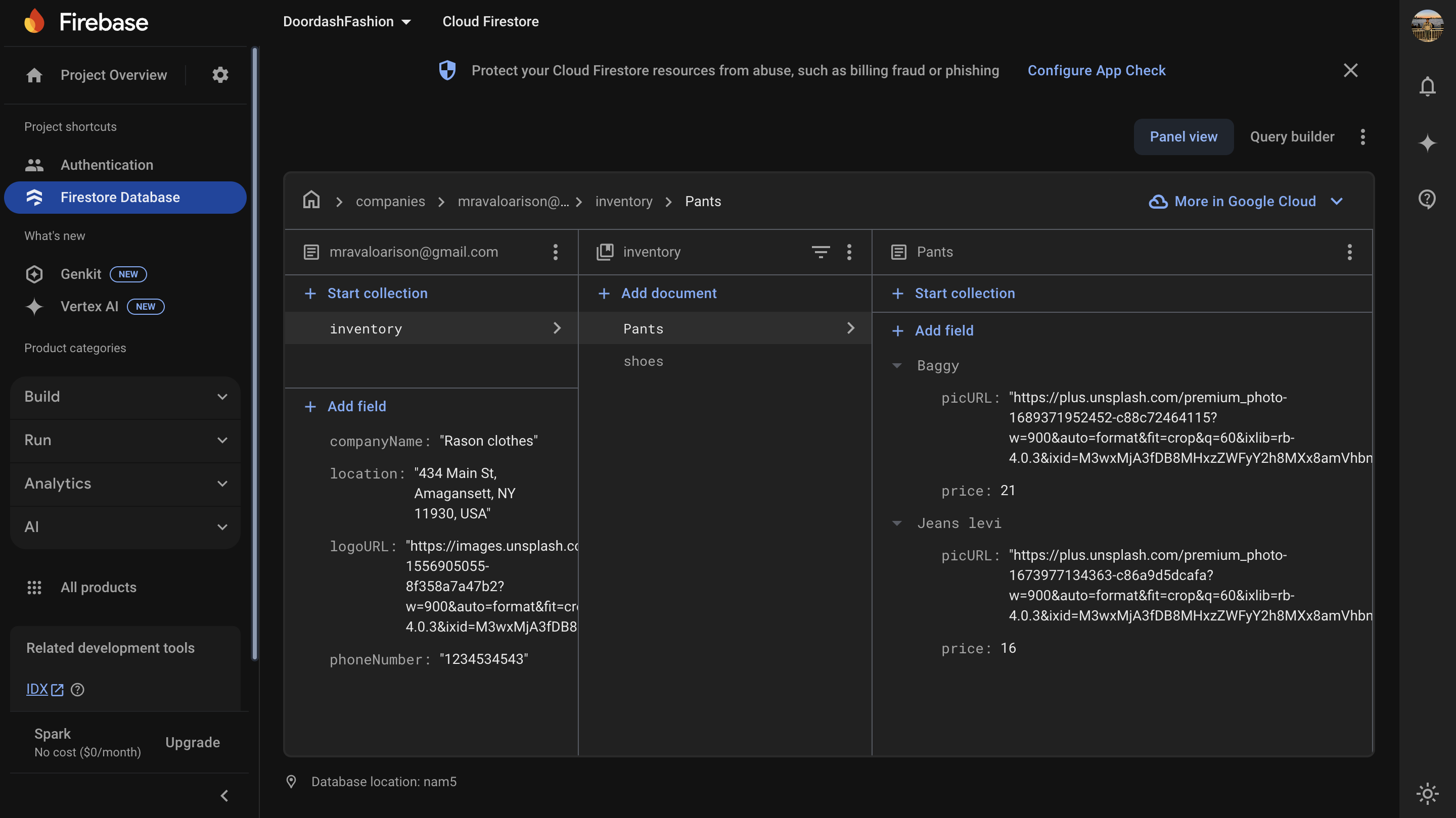Collapse the Baggy map field
This screenshot has height=818, width=1456.
tap(896, 365)
